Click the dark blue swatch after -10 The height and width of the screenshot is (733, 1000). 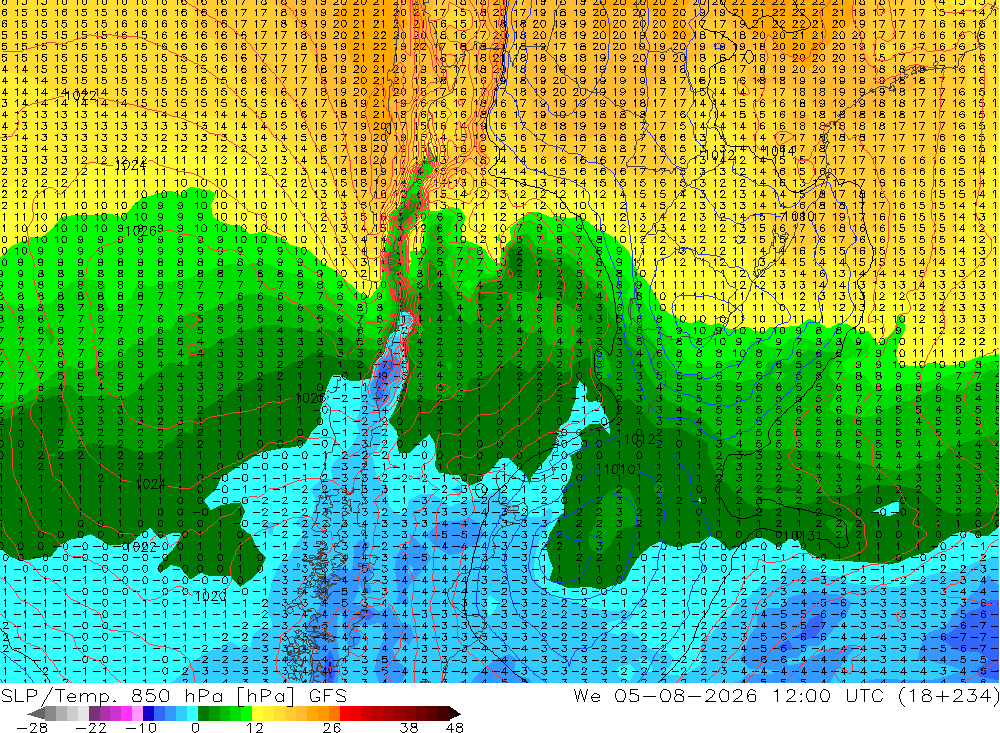pos(149,714)
